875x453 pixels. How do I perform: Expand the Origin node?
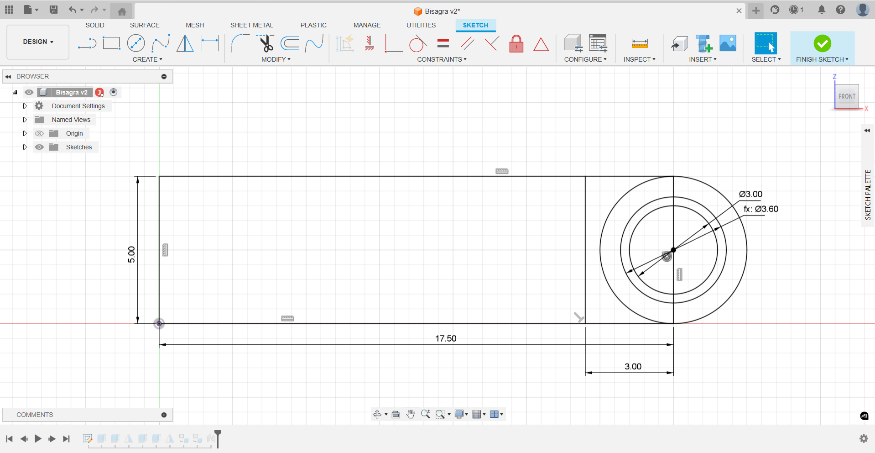coord(25,133)
